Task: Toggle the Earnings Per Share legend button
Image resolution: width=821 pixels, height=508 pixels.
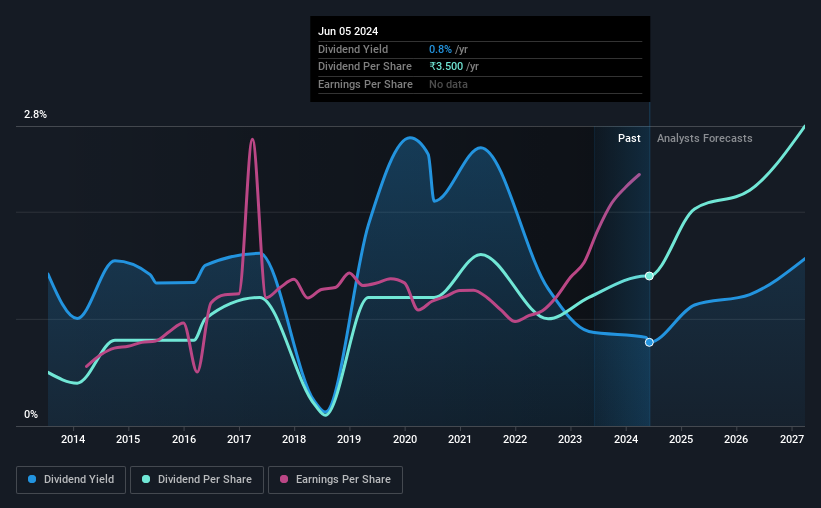Action: tap(335, 480)
